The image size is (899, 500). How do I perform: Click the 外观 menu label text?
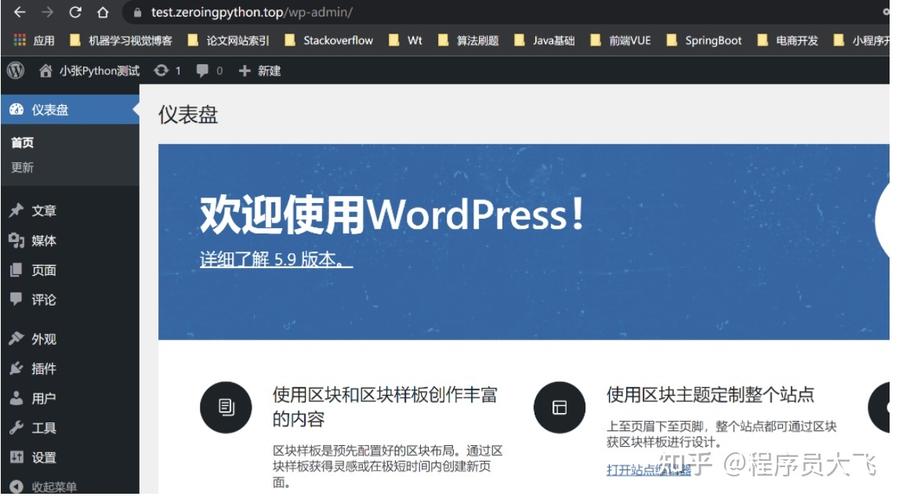click(44, 339)
